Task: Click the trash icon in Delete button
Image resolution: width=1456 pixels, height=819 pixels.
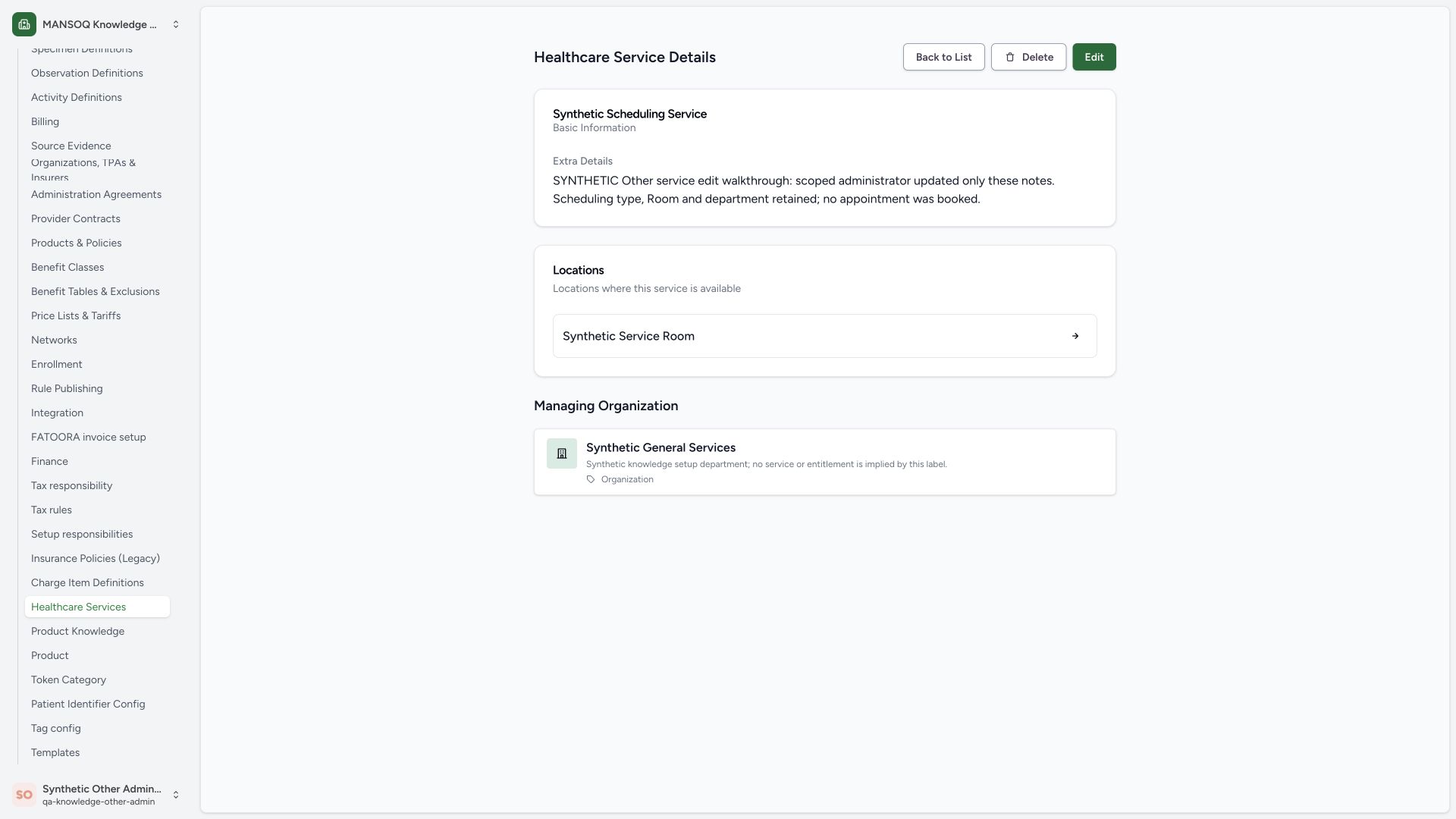Action: point(1010,57)
